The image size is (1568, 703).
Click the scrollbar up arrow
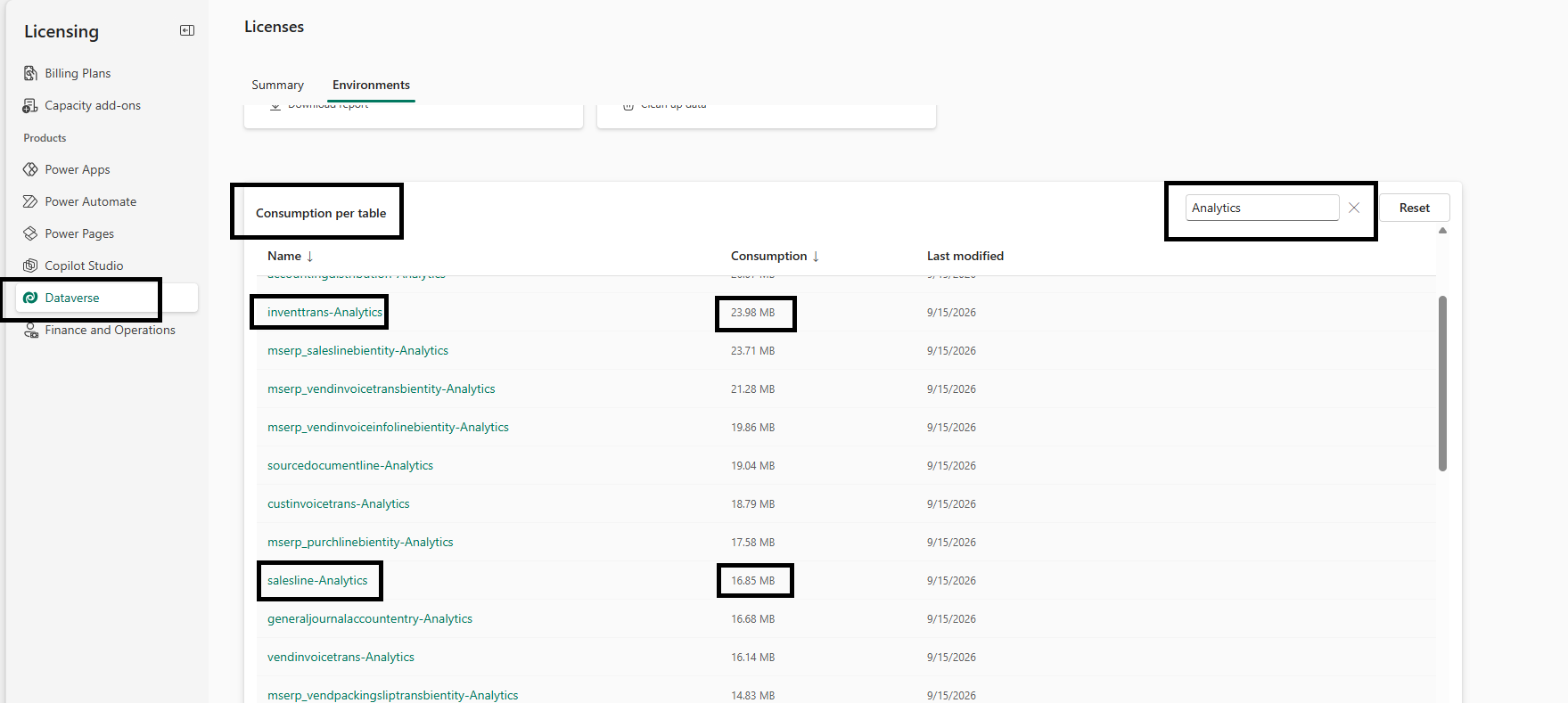point(1442,231)
